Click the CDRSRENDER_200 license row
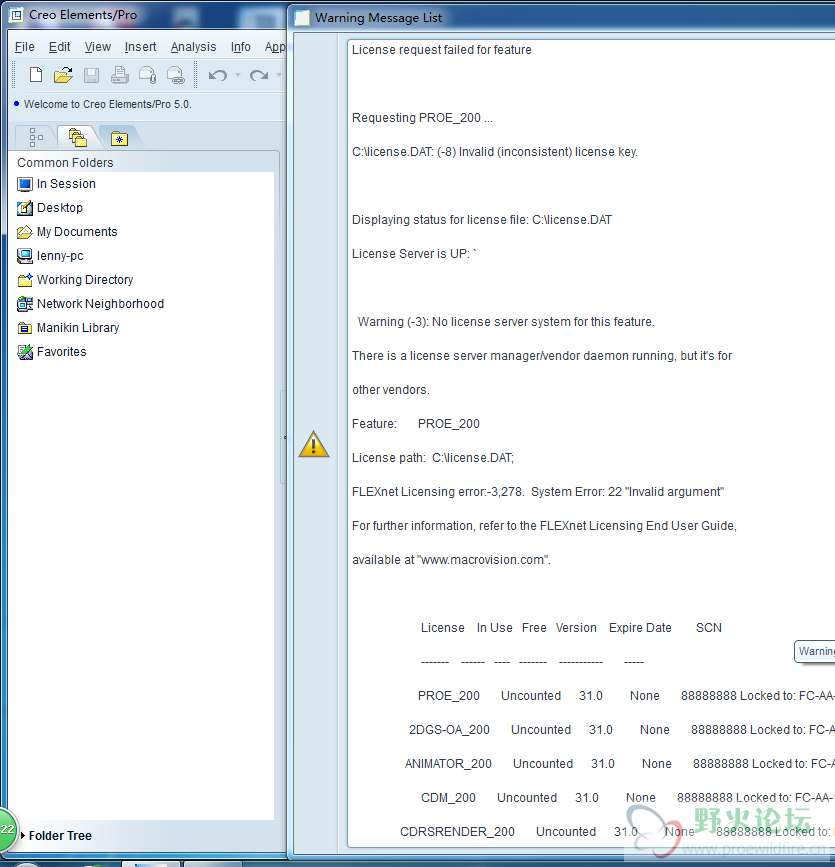Screen dimensions: 835x867 click(x=616, y=832)
